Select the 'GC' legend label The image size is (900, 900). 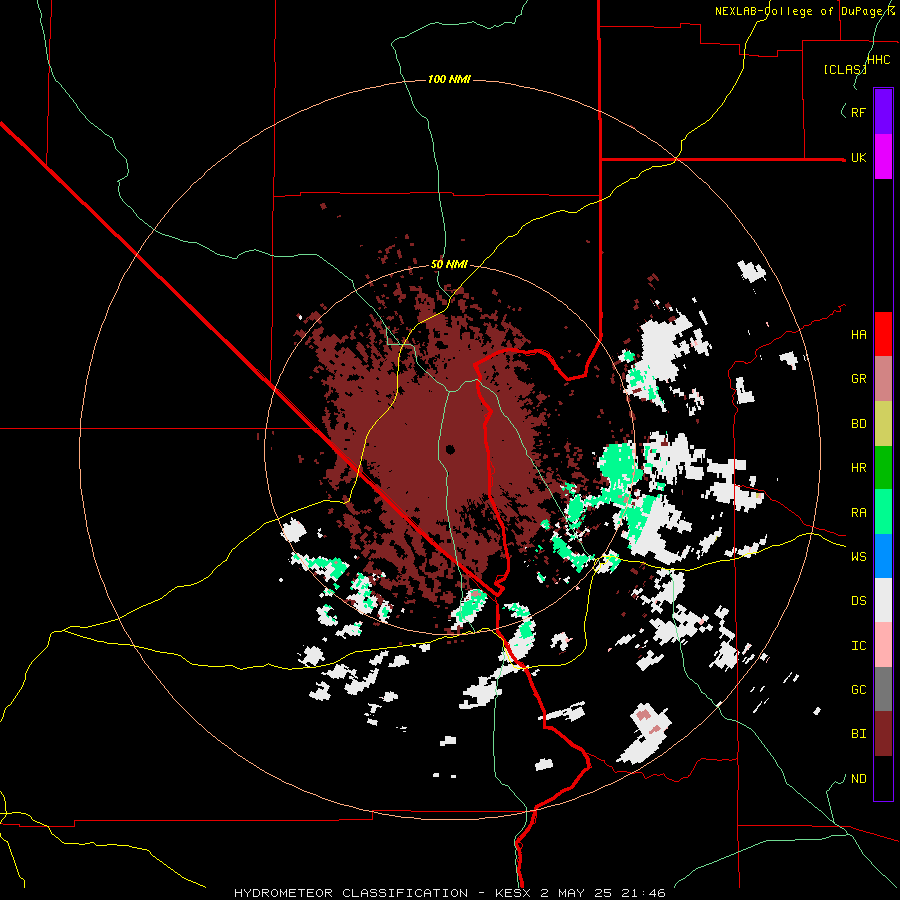pyautogui.click(x=858, y=690)
